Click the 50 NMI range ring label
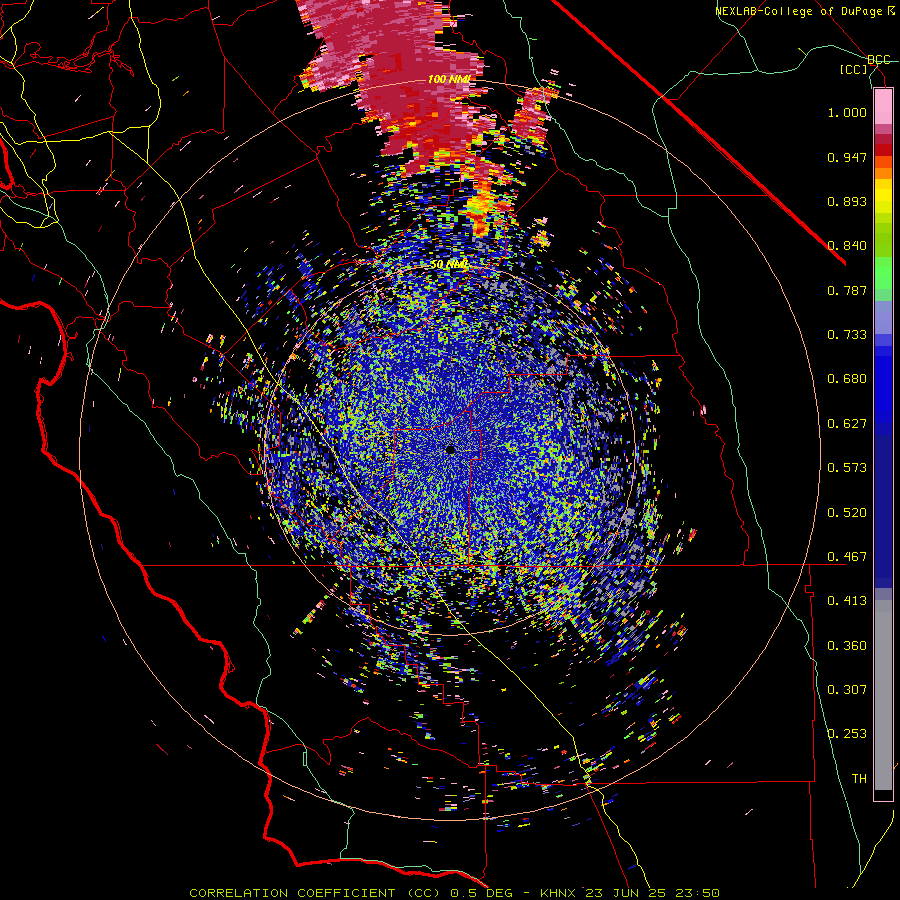This screenshot has width=900, height=900. pyautogui.click(x=449, y=265)
